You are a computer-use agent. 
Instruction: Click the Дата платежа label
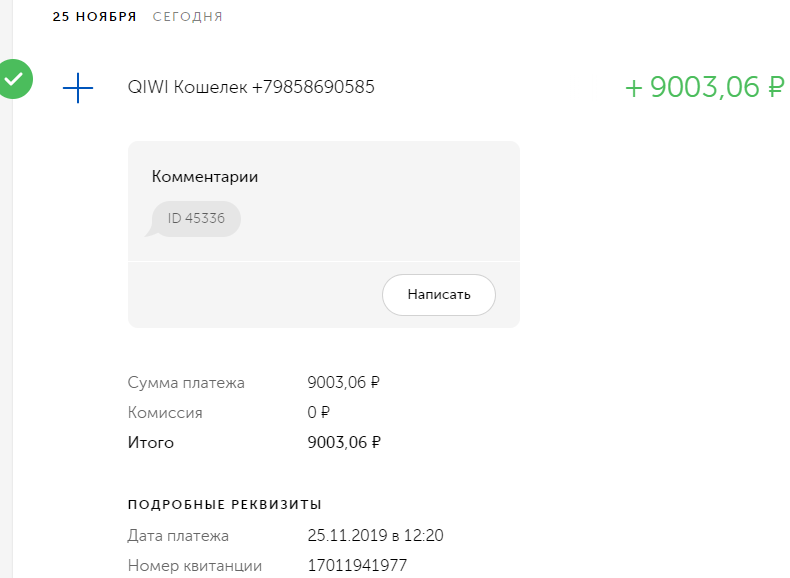178,536
